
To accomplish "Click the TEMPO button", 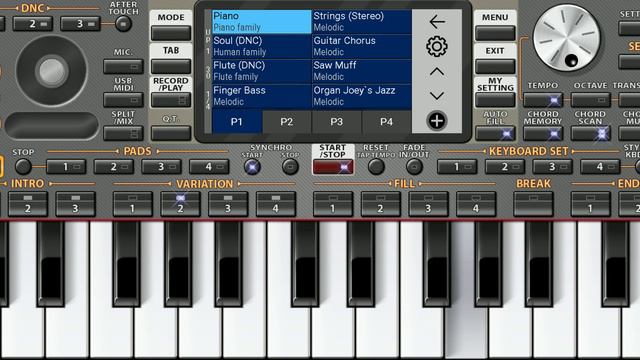I will [x=543, y=100].
